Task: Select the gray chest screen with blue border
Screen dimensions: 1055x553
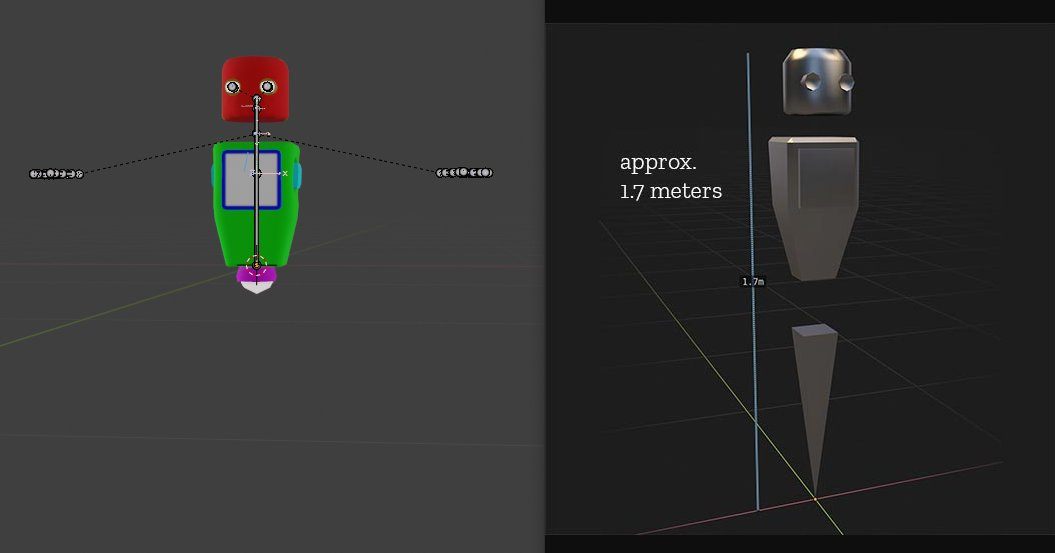Action: click(x=252, y=180)
